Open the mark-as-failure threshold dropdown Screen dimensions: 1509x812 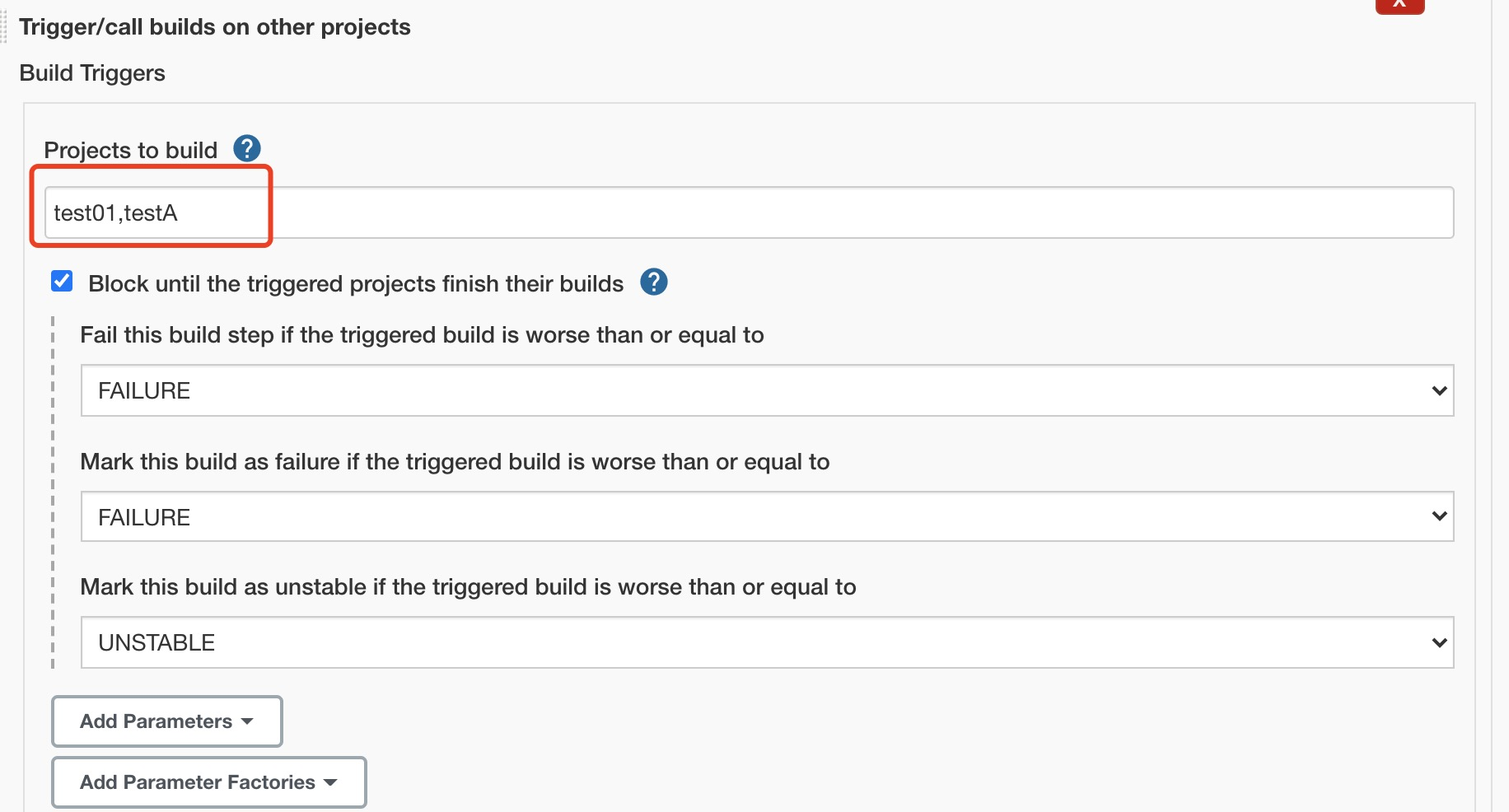point(766,516)
